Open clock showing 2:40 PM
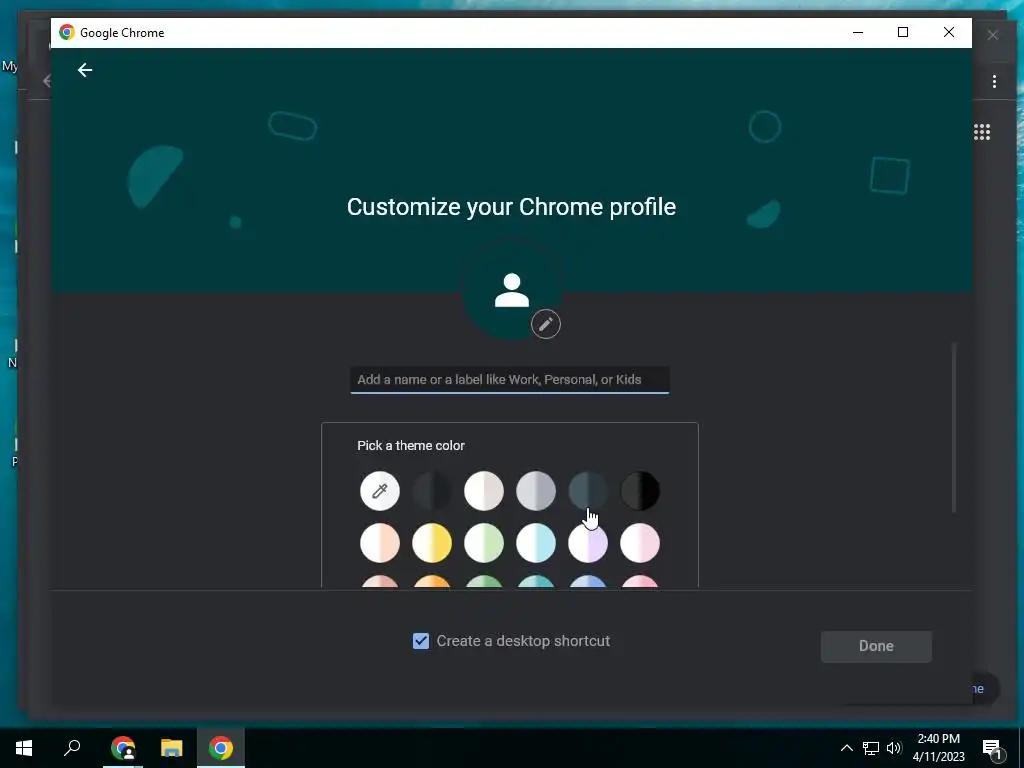 click(938, 748)
